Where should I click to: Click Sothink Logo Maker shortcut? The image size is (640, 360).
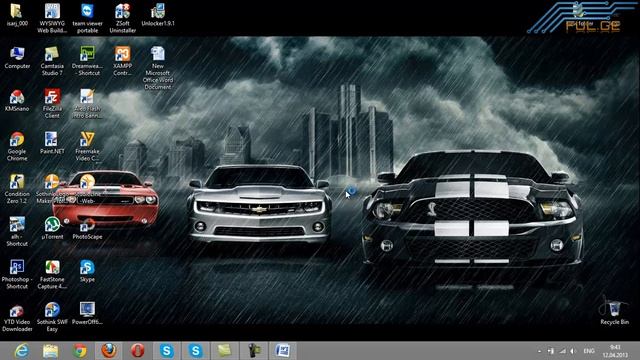pyautogui.click(x=52, y=189)
